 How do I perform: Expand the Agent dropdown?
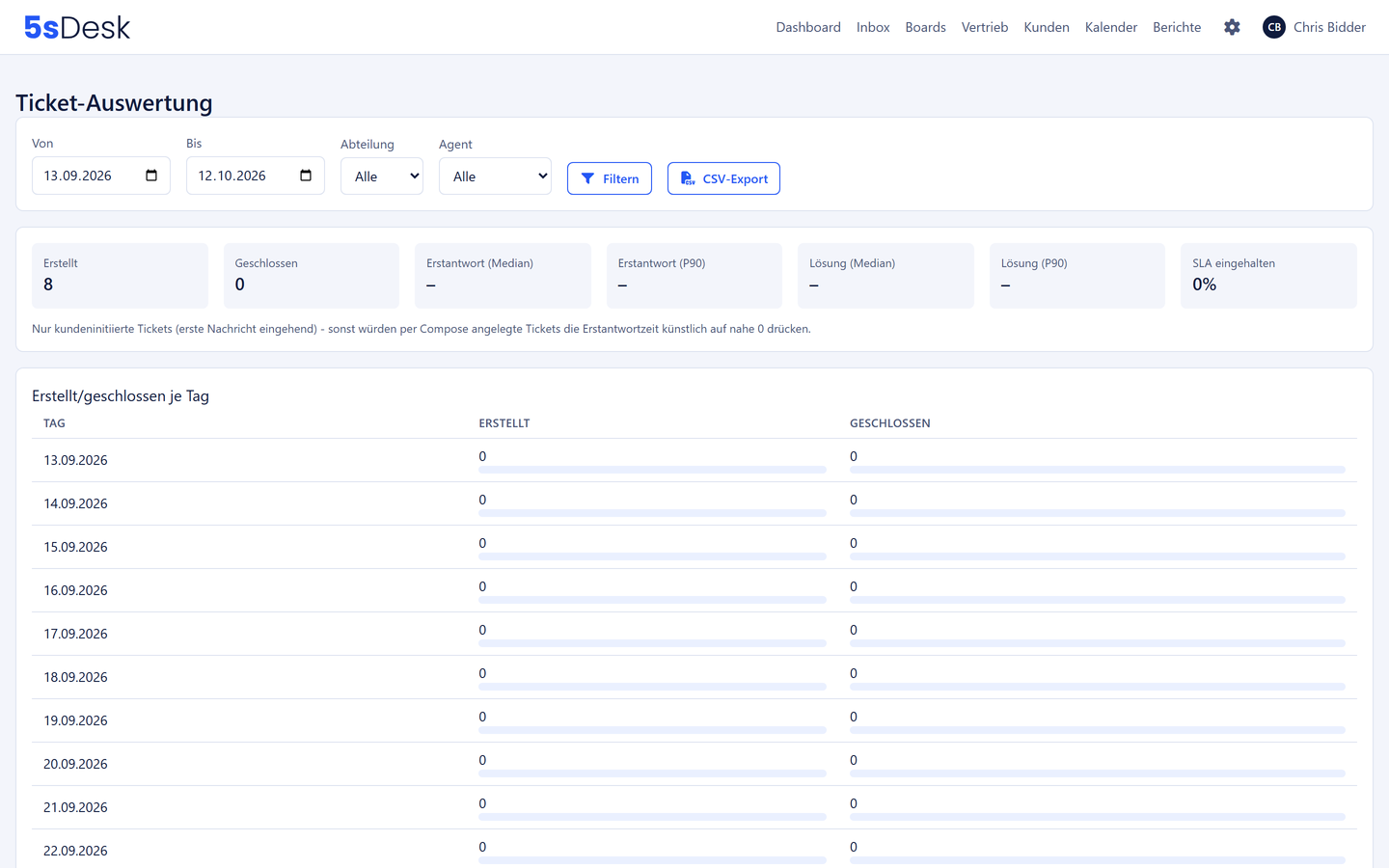(495, 176)
